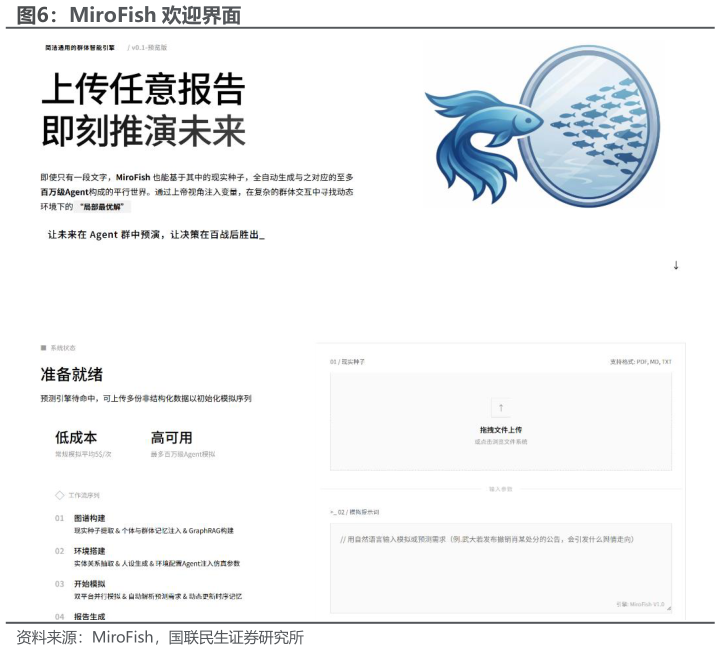
Task: Select the 04 报告生成 workflow step
Action: [x=80, y=616]
